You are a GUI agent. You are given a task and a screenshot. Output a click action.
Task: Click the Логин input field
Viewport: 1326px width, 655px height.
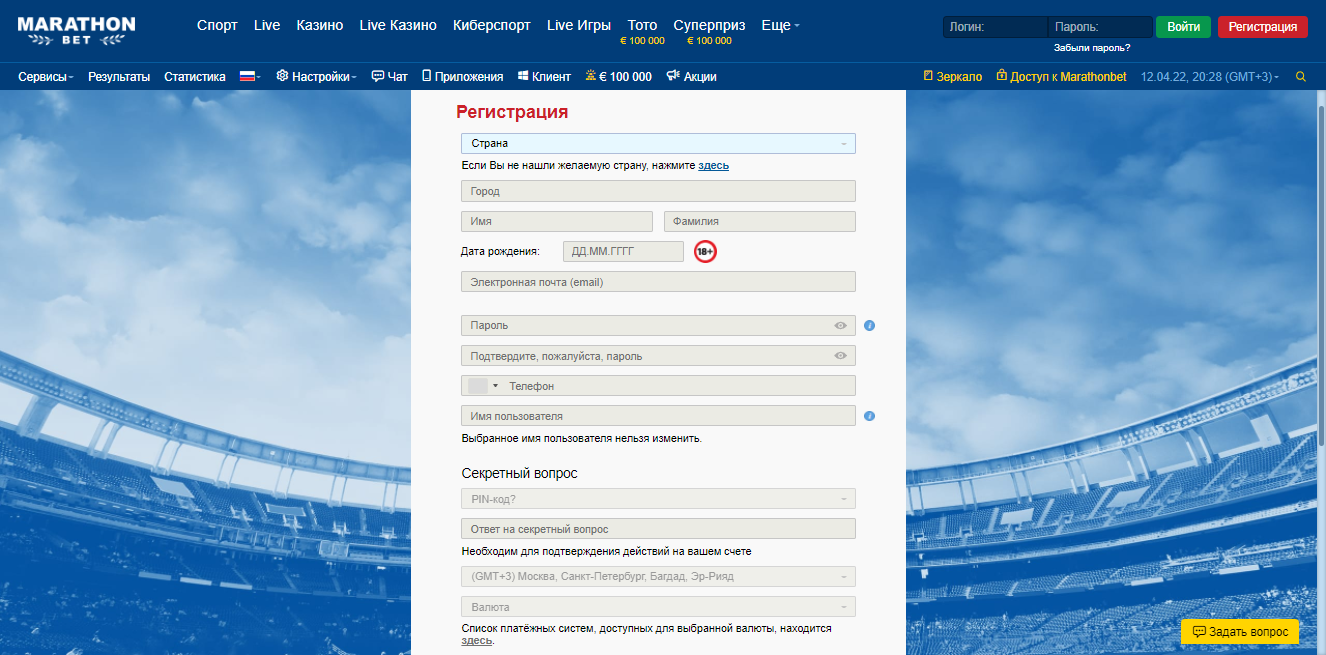click(995, 27)
